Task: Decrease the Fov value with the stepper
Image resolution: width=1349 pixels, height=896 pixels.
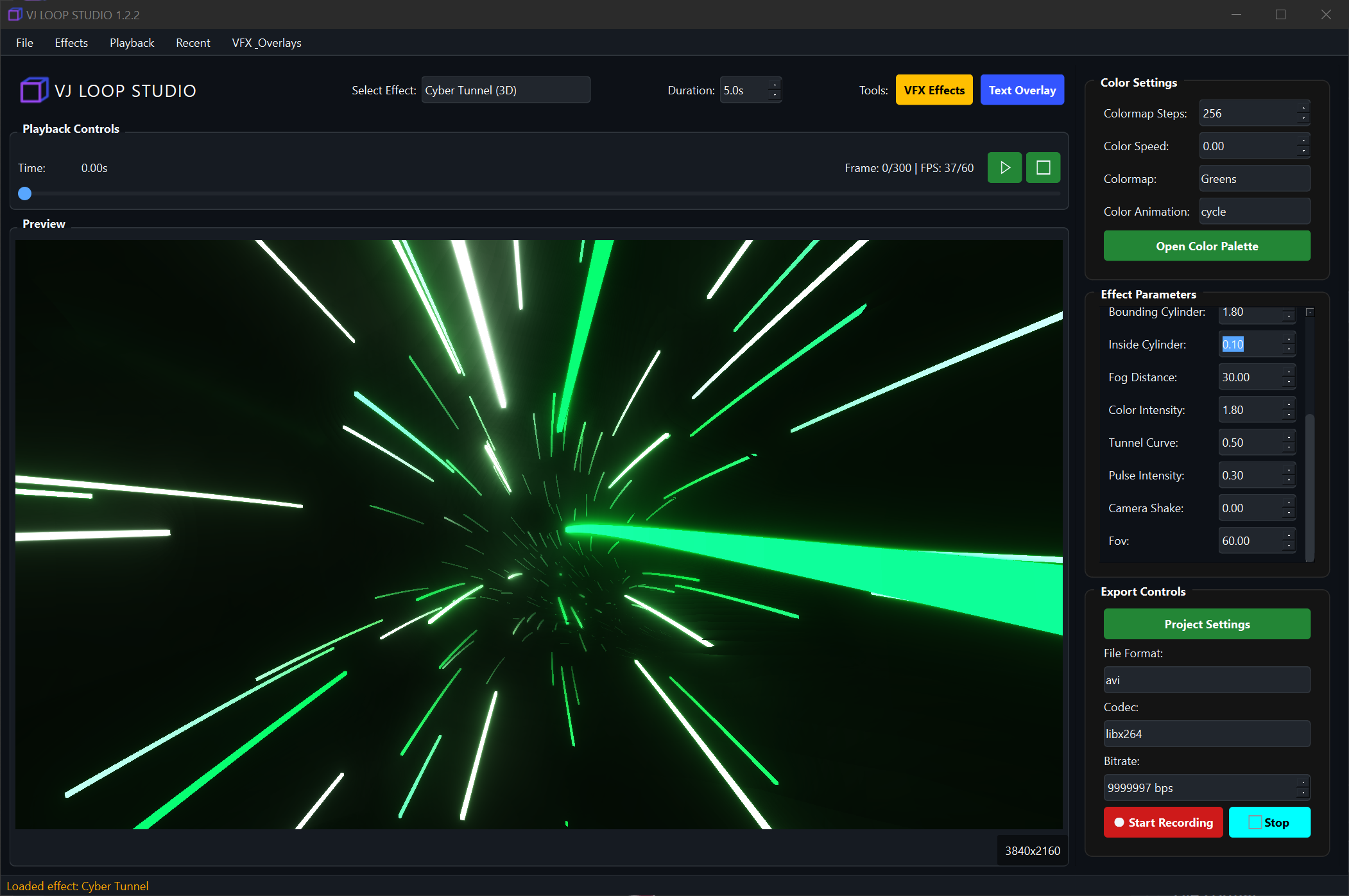Action: pos(1289,544)
